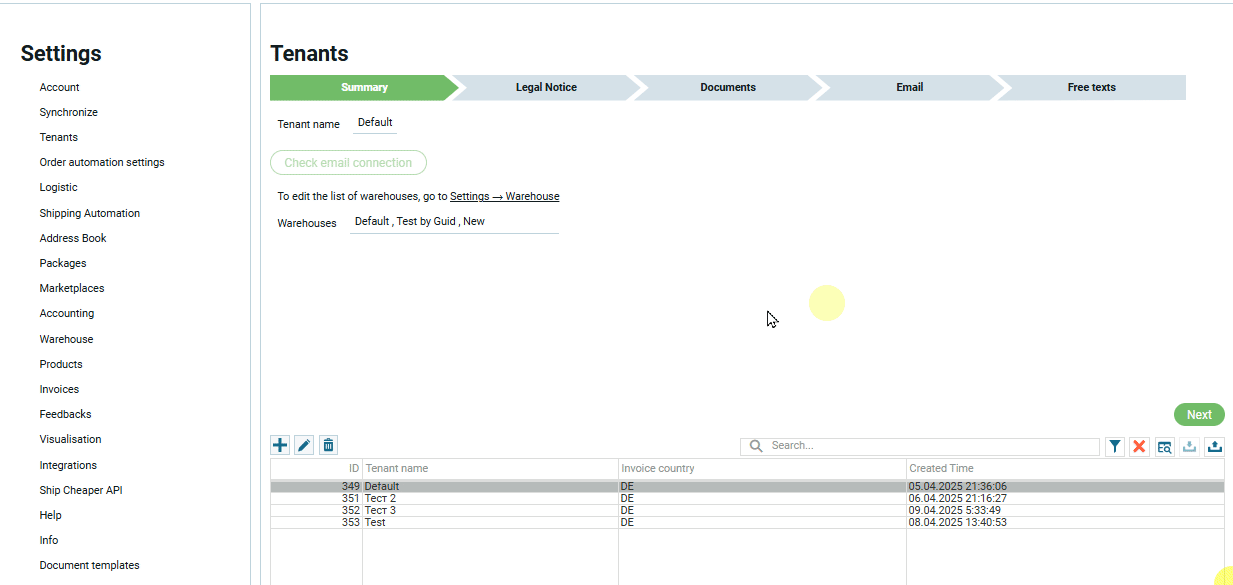Click the advanced search panel icon

pos(1164,447)
